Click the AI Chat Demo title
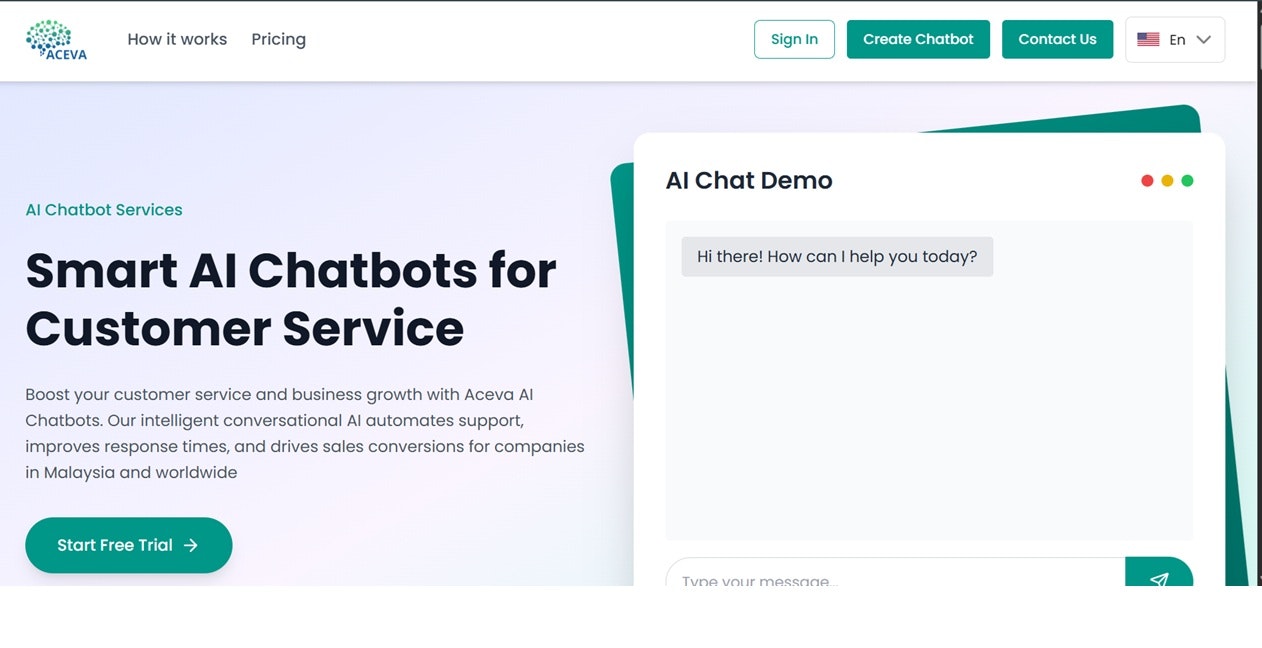Viewport: 1262px width, 648px height. click(x=749, y=181)
